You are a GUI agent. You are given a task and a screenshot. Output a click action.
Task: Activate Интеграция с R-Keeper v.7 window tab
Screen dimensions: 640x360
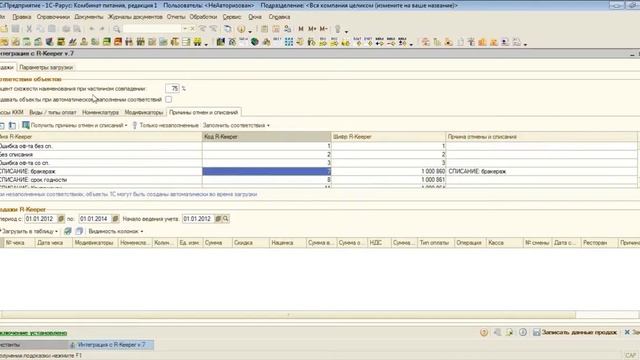click(111, 345)
